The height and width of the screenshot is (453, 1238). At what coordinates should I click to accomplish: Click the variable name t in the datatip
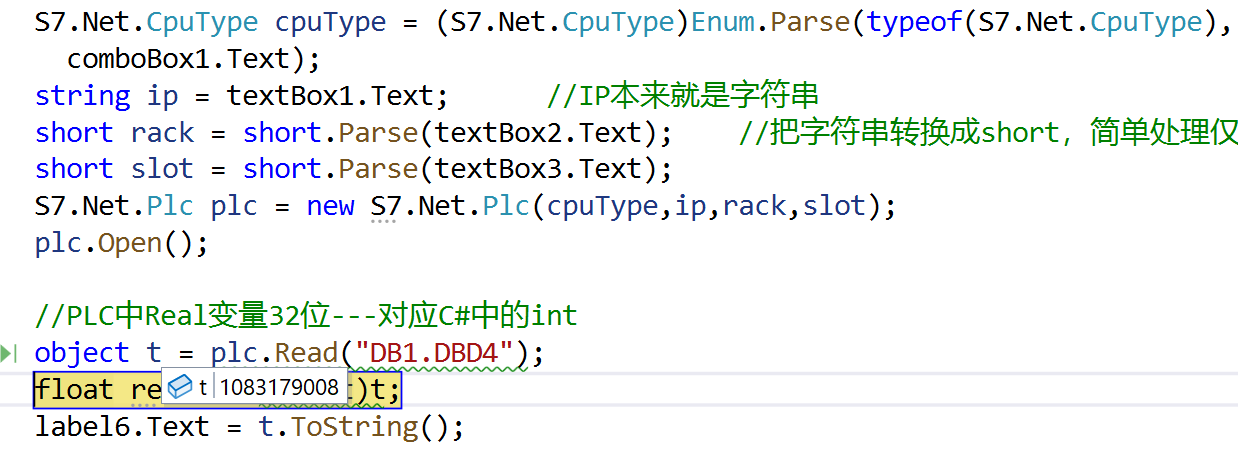coord(203,387)
